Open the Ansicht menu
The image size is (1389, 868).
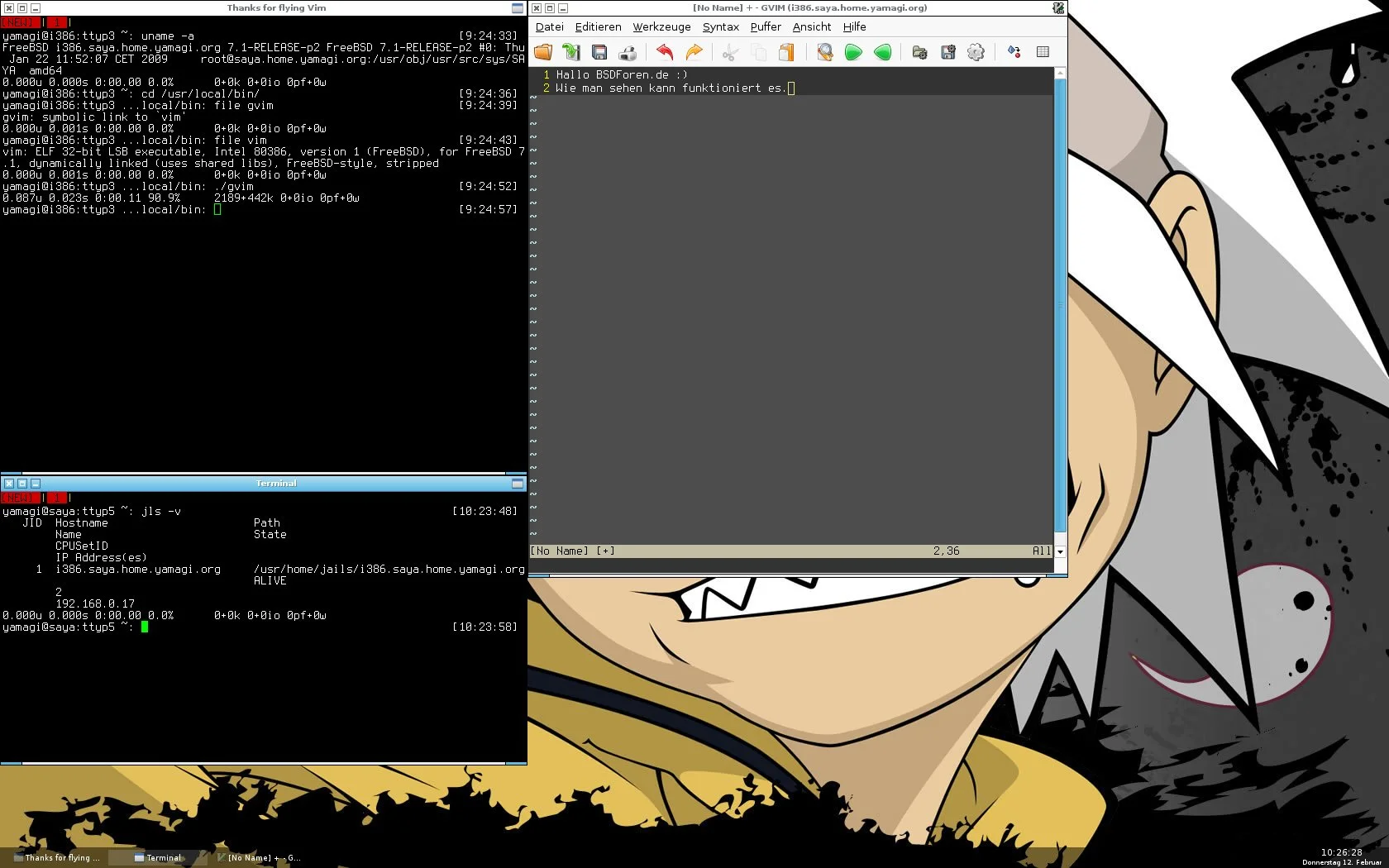coord(812,26)
